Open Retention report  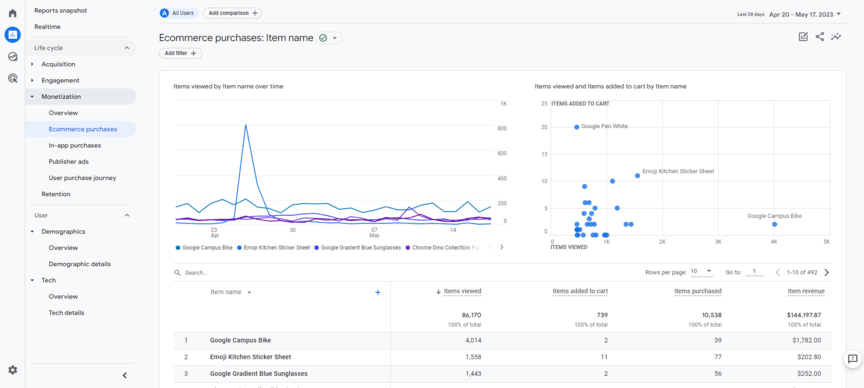coord(56,194)
